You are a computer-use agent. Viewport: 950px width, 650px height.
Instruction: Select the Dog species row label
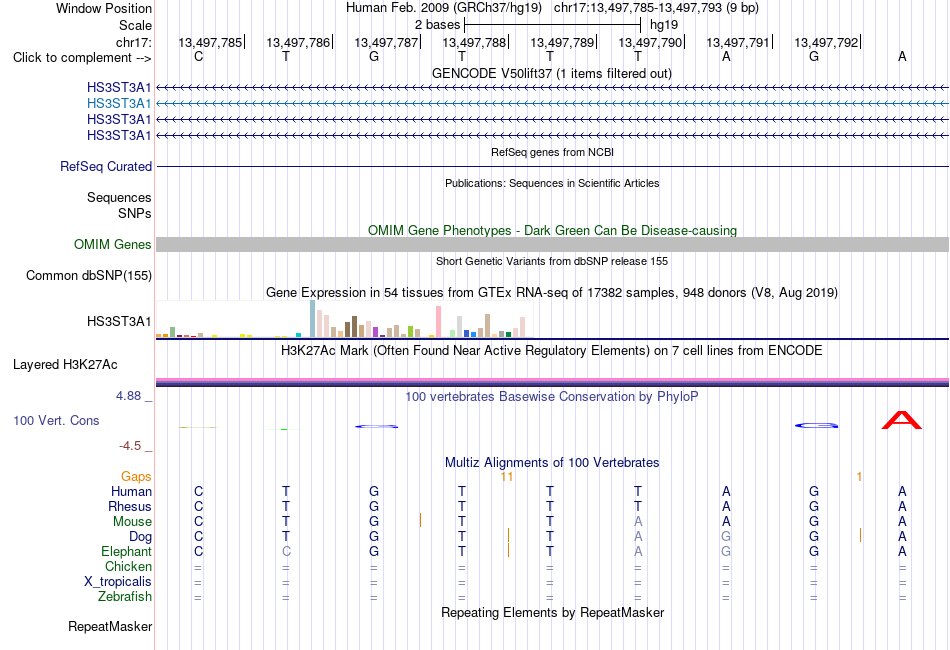coord(140,537)
